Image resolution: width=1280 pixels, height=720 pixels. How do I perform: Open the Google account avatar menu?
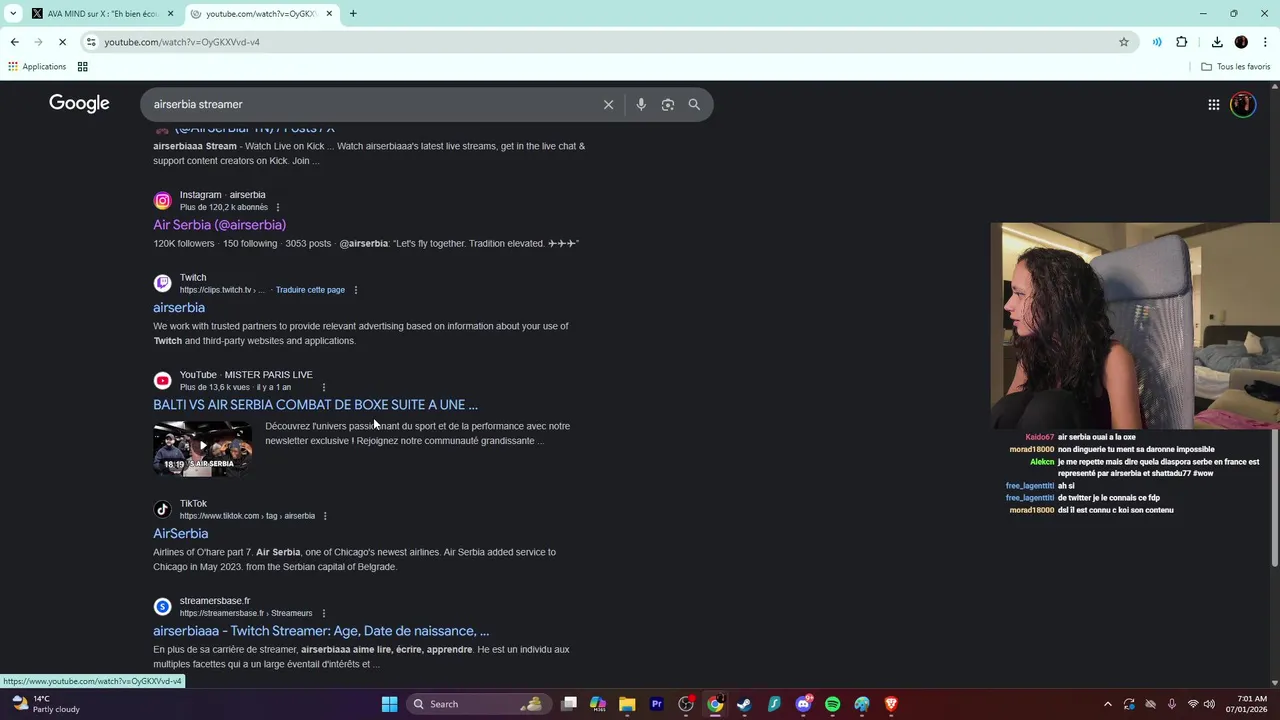(x=1243, y=104)
